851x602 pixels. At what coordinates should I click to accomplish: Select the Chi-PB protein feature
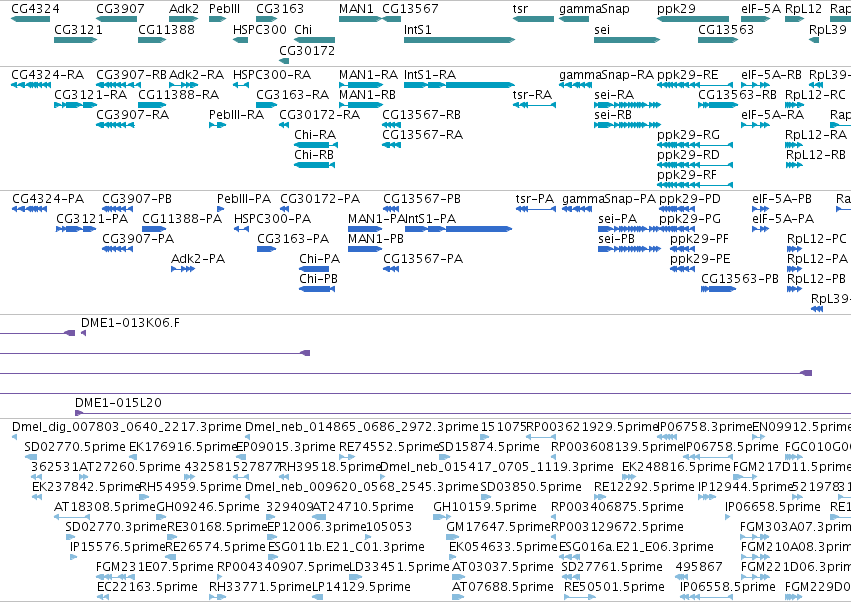point(317,289)
